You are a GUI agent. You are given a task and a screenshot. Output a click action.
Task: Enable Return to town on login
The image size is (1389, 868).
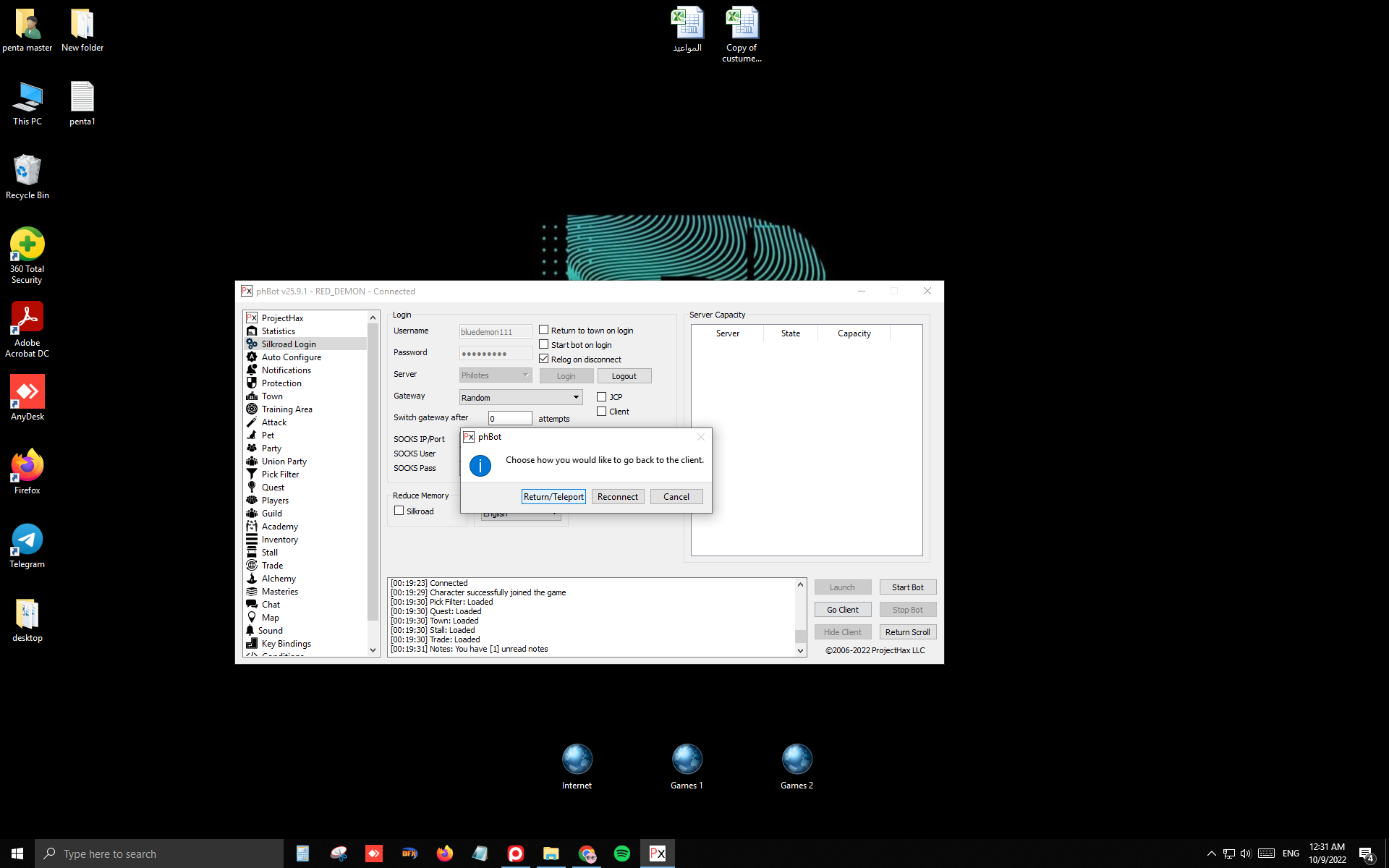[544, 330]
